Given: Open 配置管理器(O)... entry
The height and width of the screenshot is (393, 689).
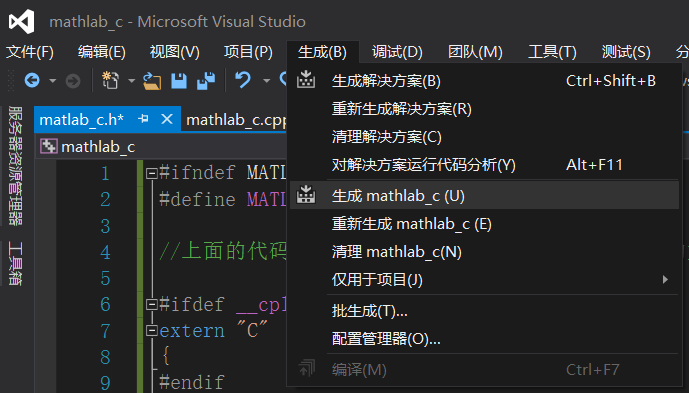Looking at the screenshot, I should 484,339.
